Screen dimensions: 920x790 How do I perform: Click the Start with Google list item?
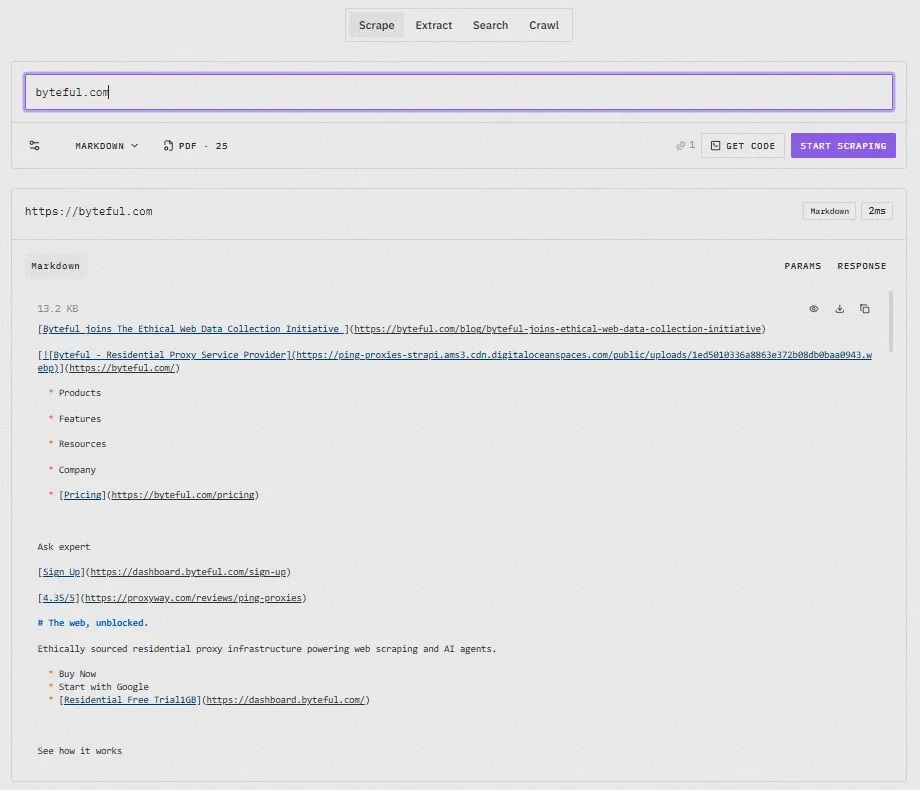tap(104, 687)
